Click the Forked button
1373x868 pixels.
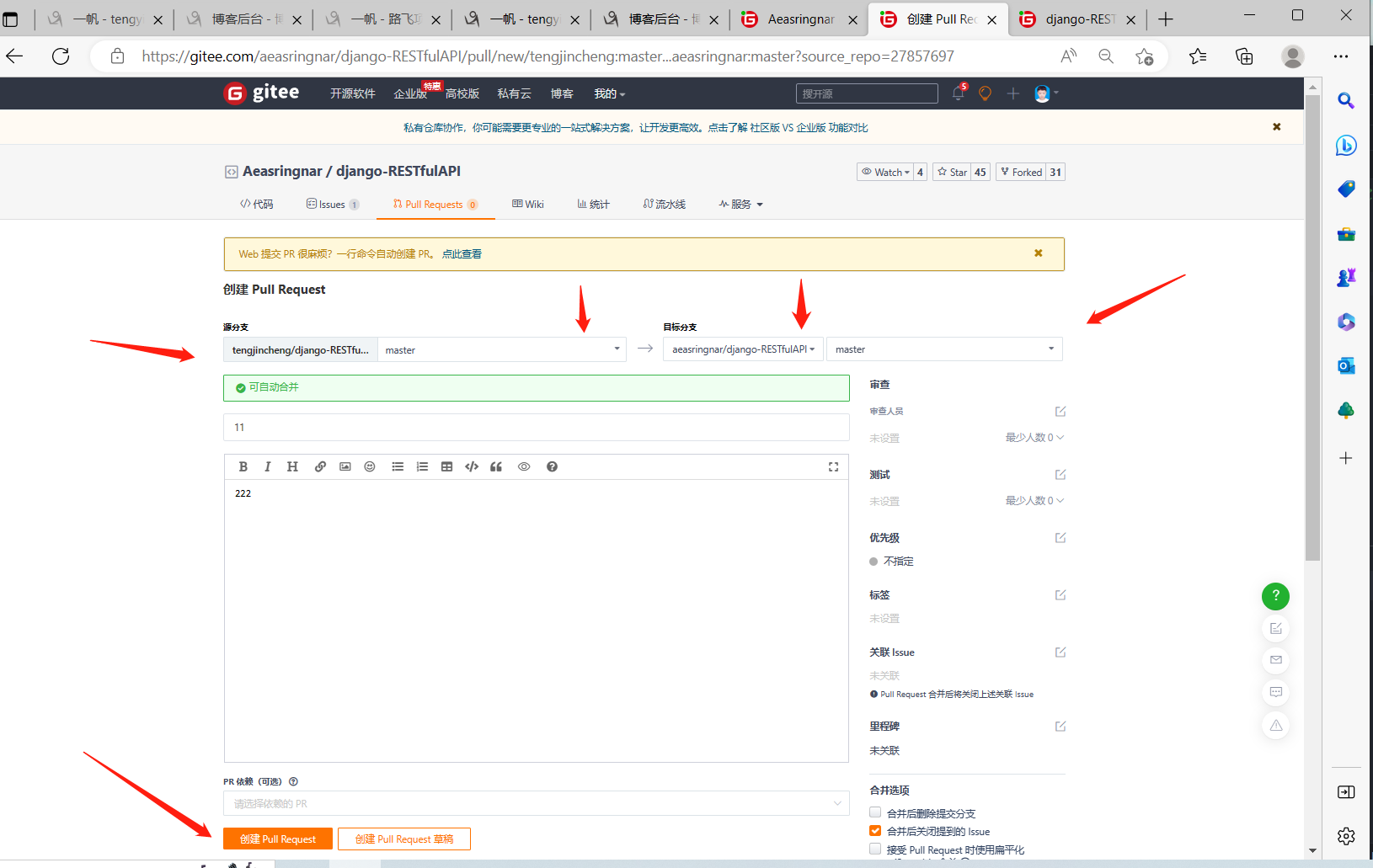point(1021,172)
